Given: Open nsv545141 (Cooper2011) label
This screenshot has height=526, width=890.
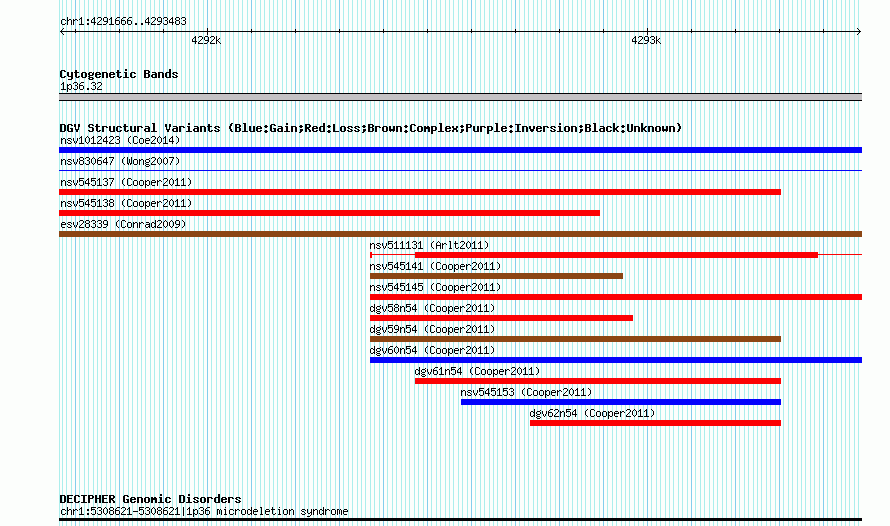Looking at the screenshot, I should (435, 266).
